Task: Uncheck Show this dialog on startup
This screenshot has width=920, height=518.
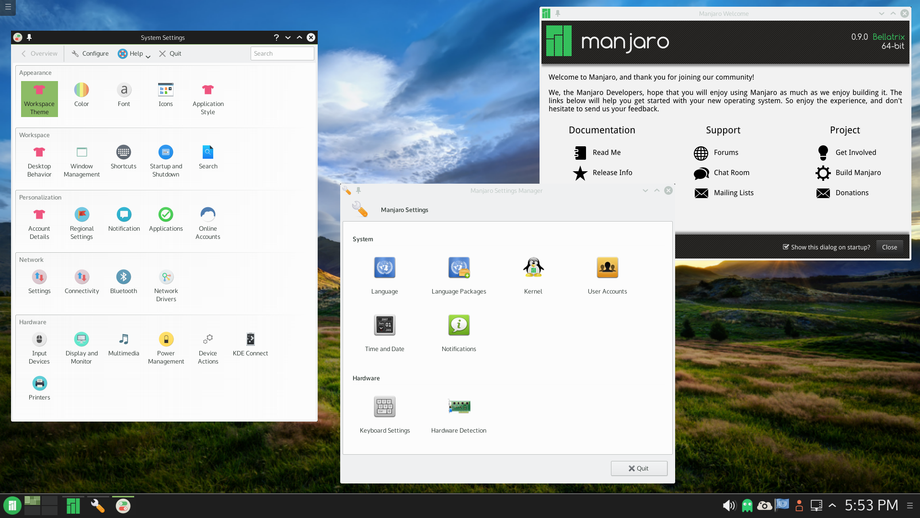Action: [786, 247]
